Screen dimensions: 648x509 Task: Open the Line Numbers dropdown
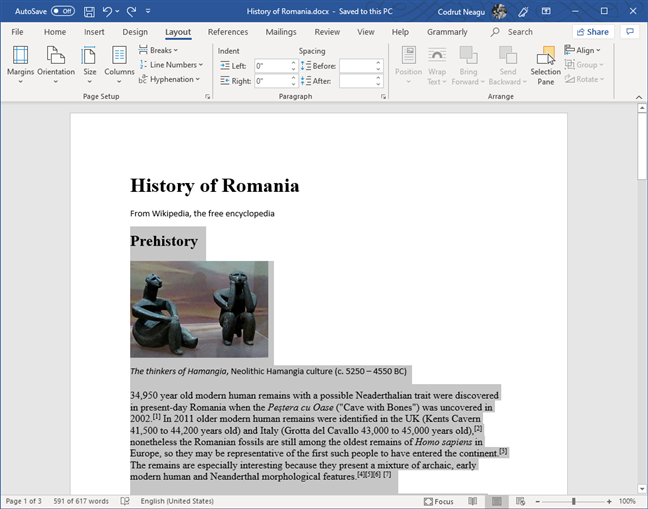pos(171,64)
